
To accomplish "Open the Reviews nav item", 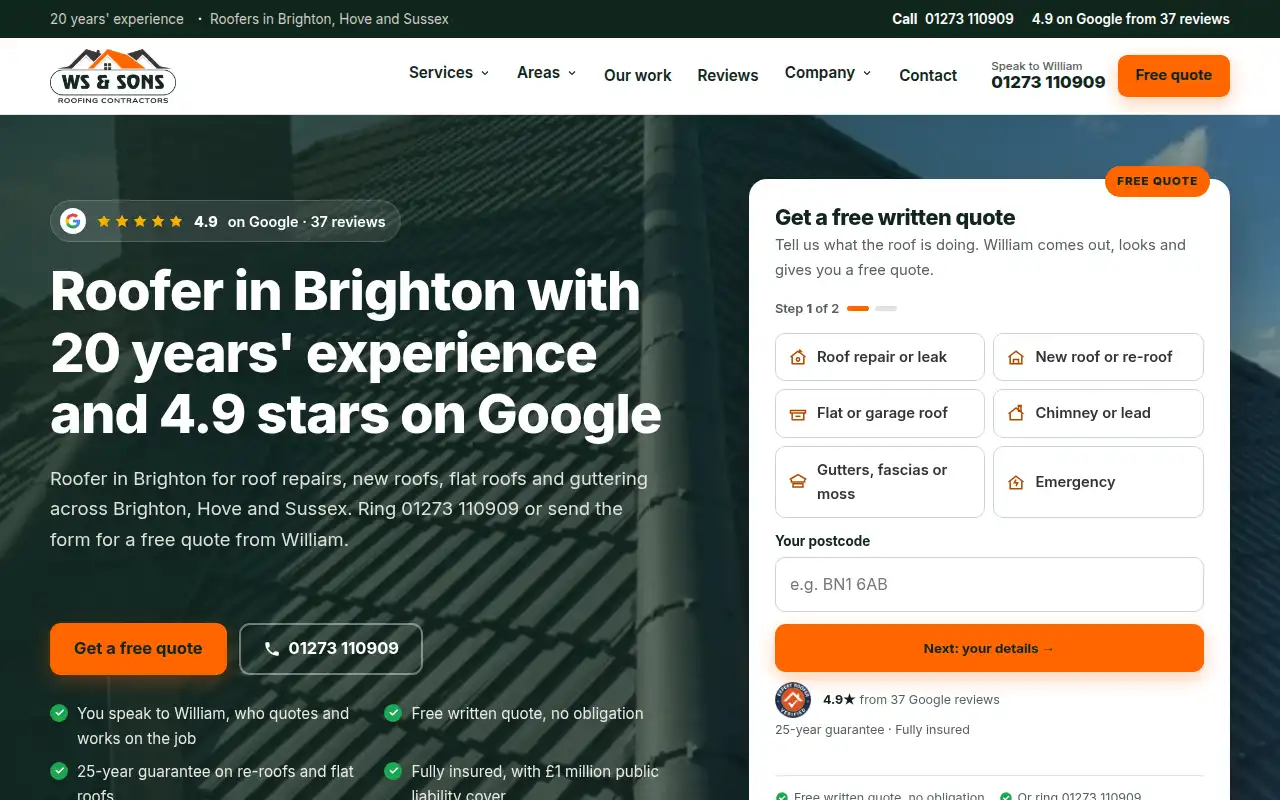I will tap(728, 75).
